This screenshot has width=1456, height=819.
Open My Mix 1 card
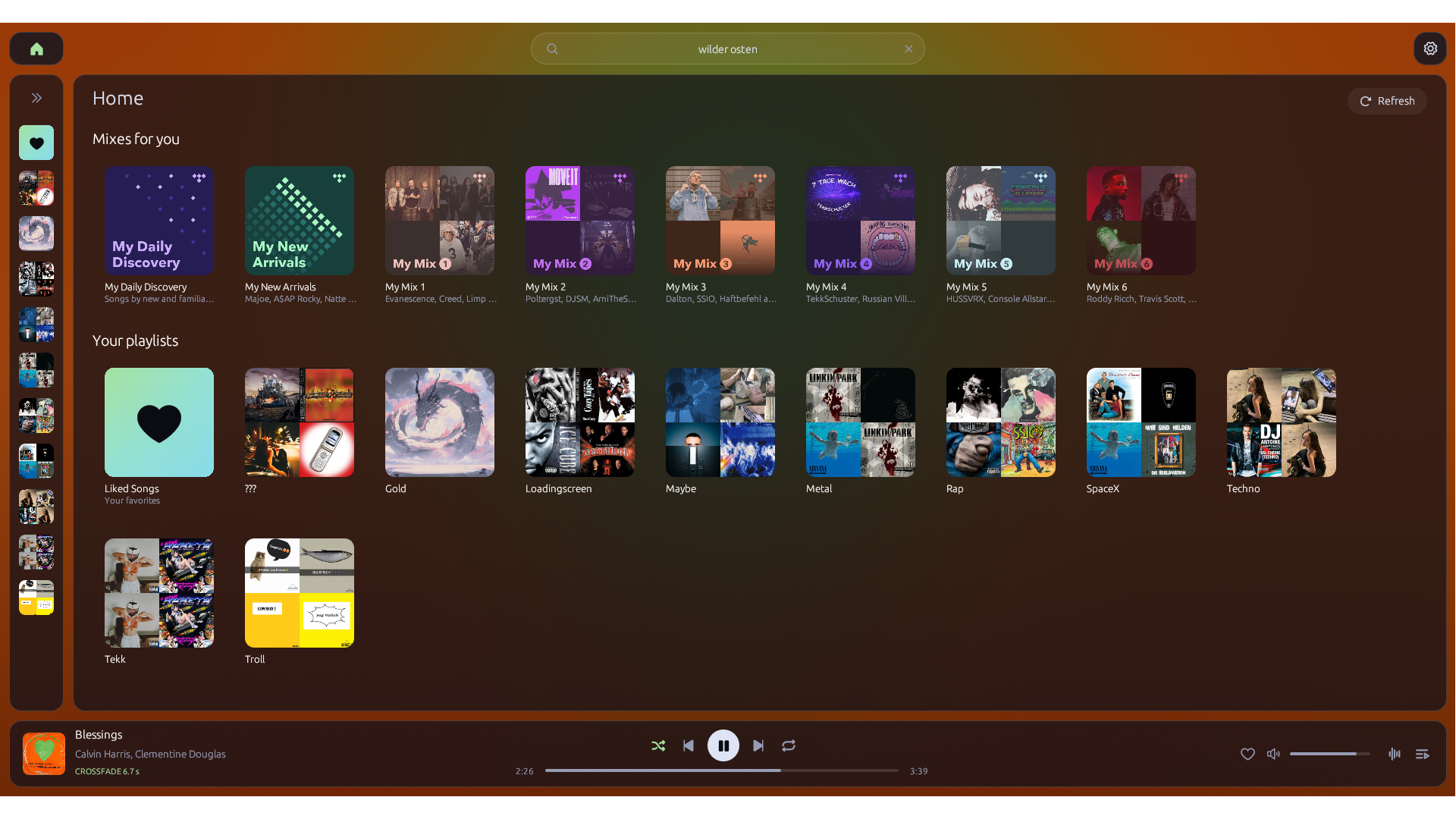click(440, 221)
